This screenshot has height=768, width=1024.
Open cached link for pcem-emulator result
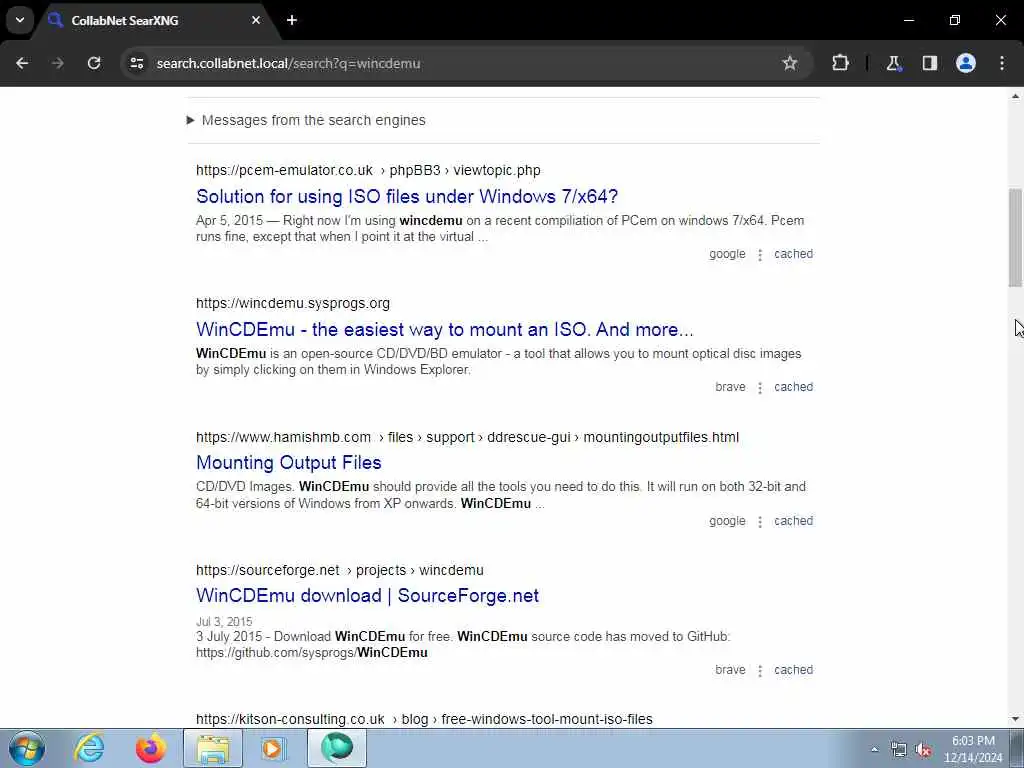pyautogui.click(x=793, y=254)
